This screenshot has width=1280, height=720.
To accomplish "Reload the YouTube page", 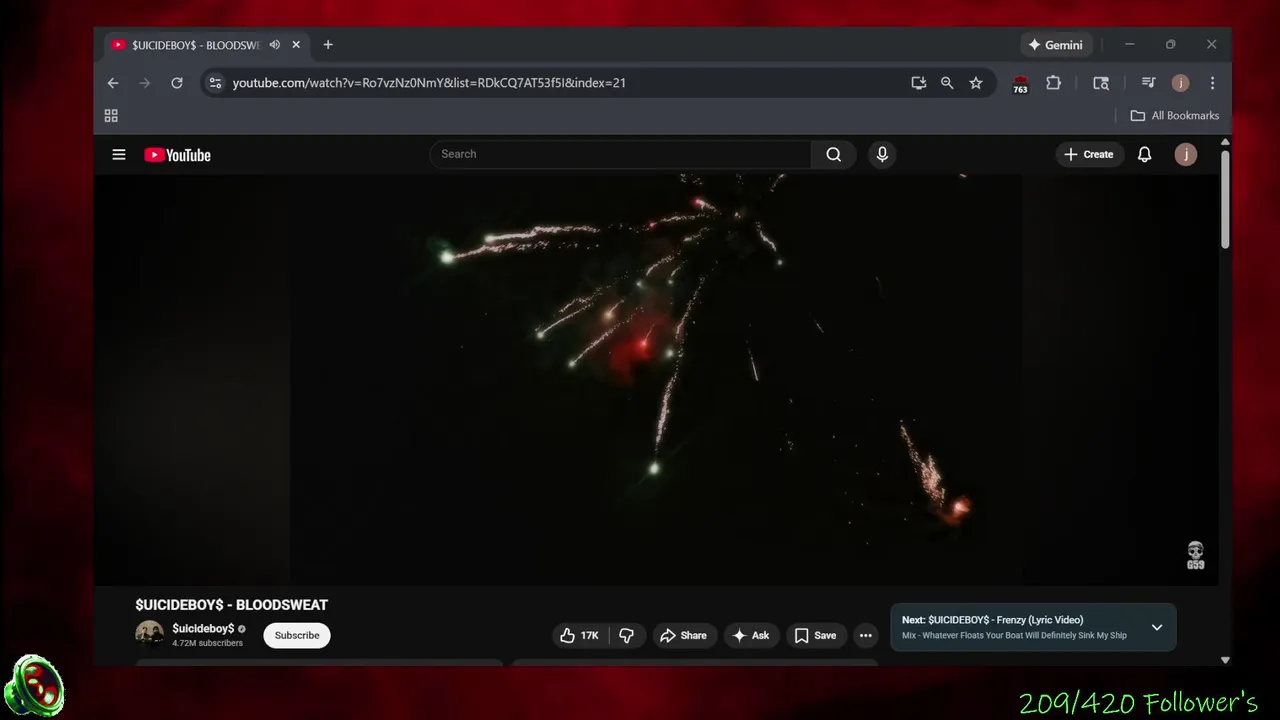I will click(x=177, y=83).
